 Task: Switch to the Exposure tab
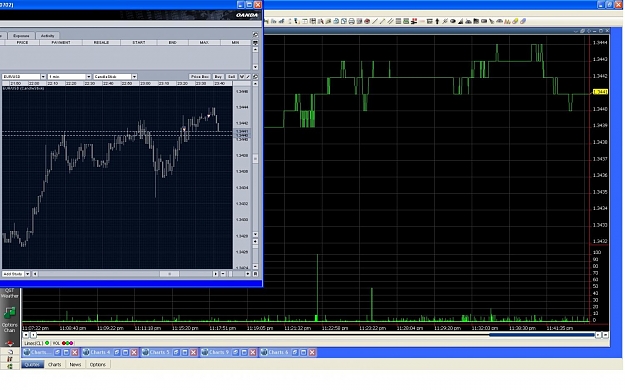pos(21,35)
